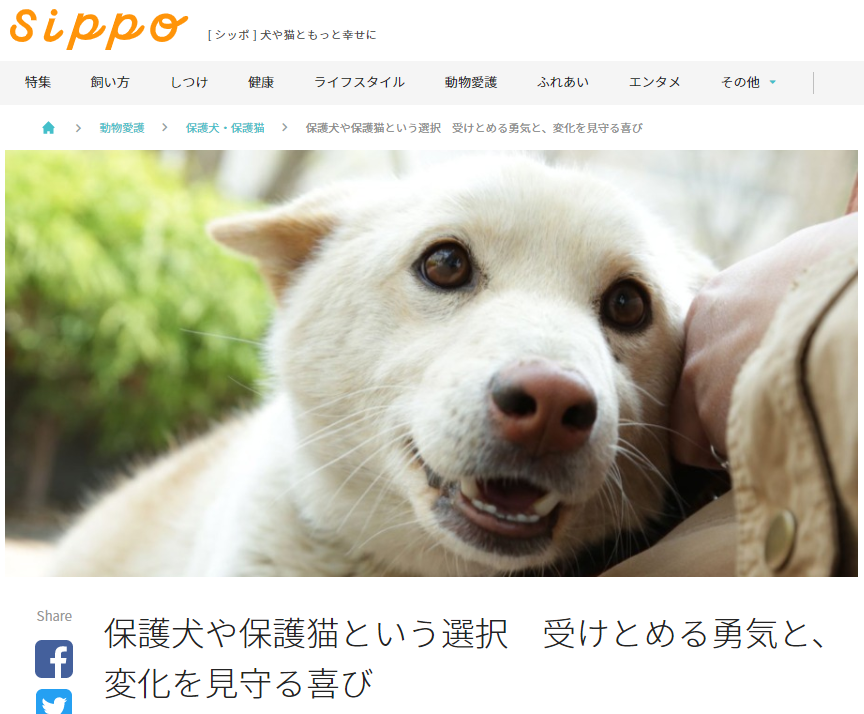Click the current page breadcrumb text
Viewport: 864px width, 714px height.
(474, 128)
